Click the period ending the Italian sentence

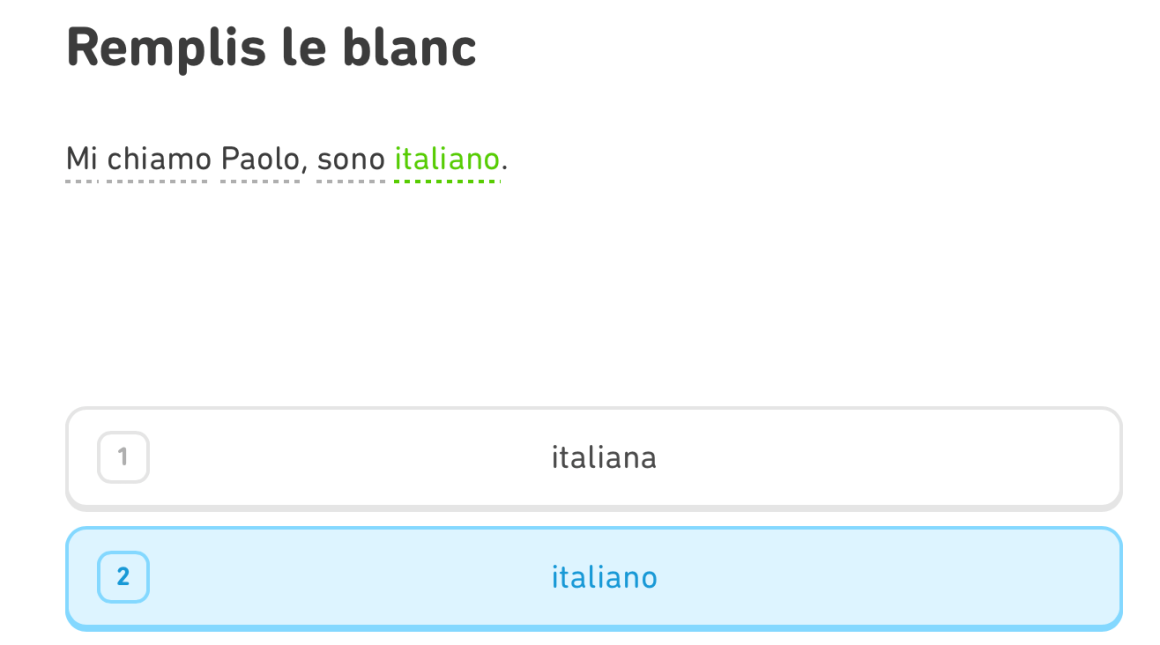point(504,166)
